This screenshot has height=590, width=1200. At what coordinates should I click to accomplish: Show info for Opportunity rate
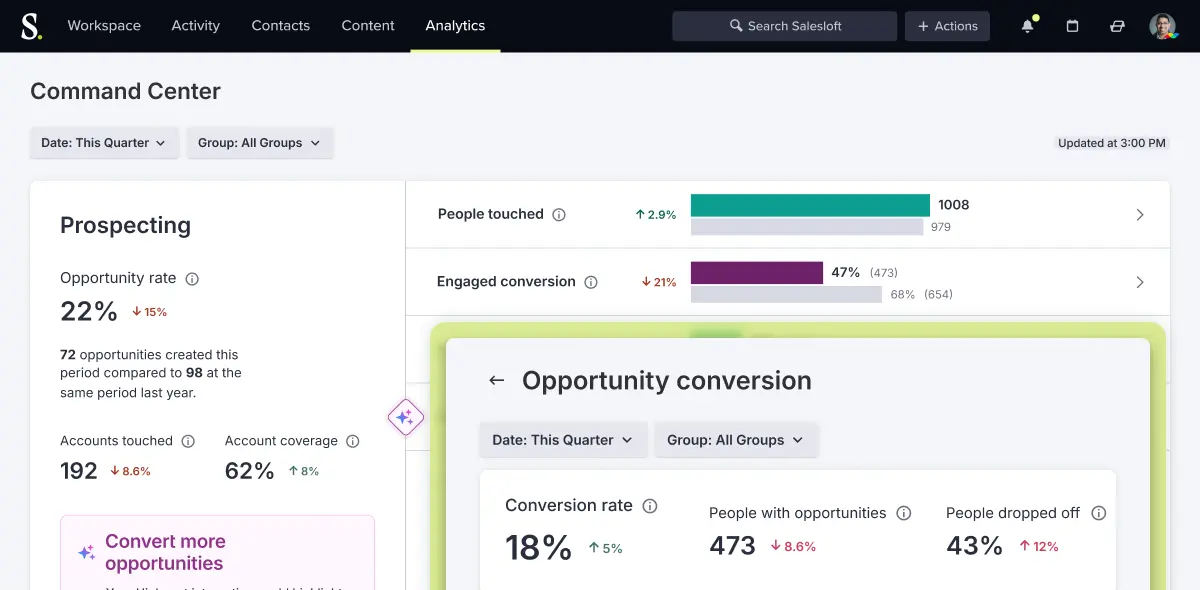pyautogui.click(x=192, y=279)
